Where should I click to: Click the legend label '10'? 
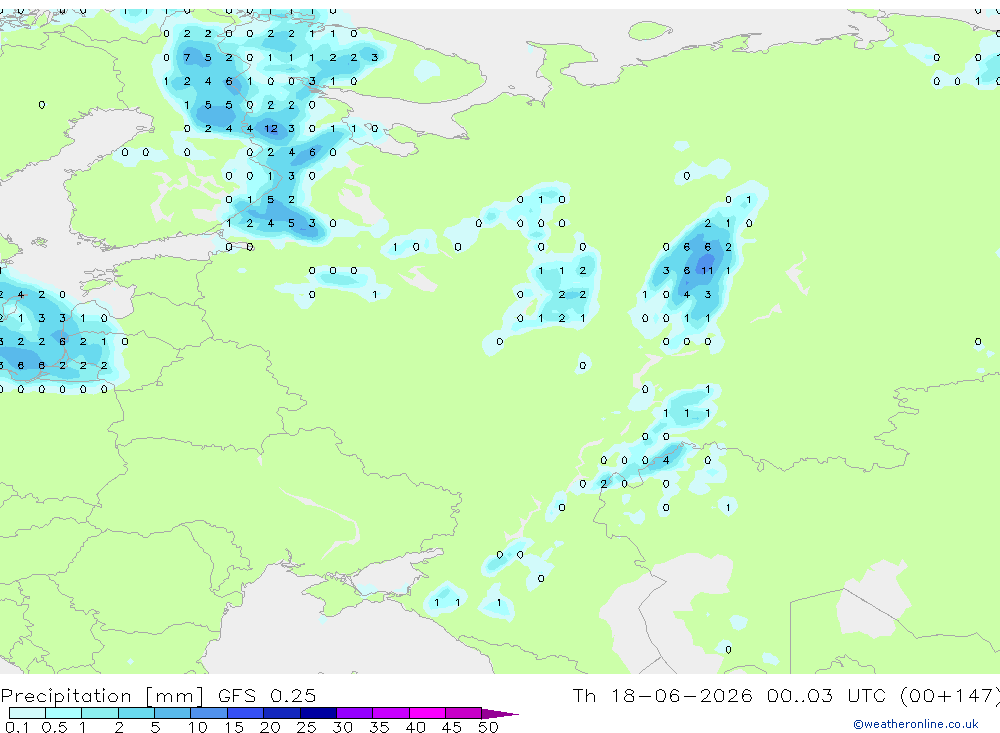[198, 727]
